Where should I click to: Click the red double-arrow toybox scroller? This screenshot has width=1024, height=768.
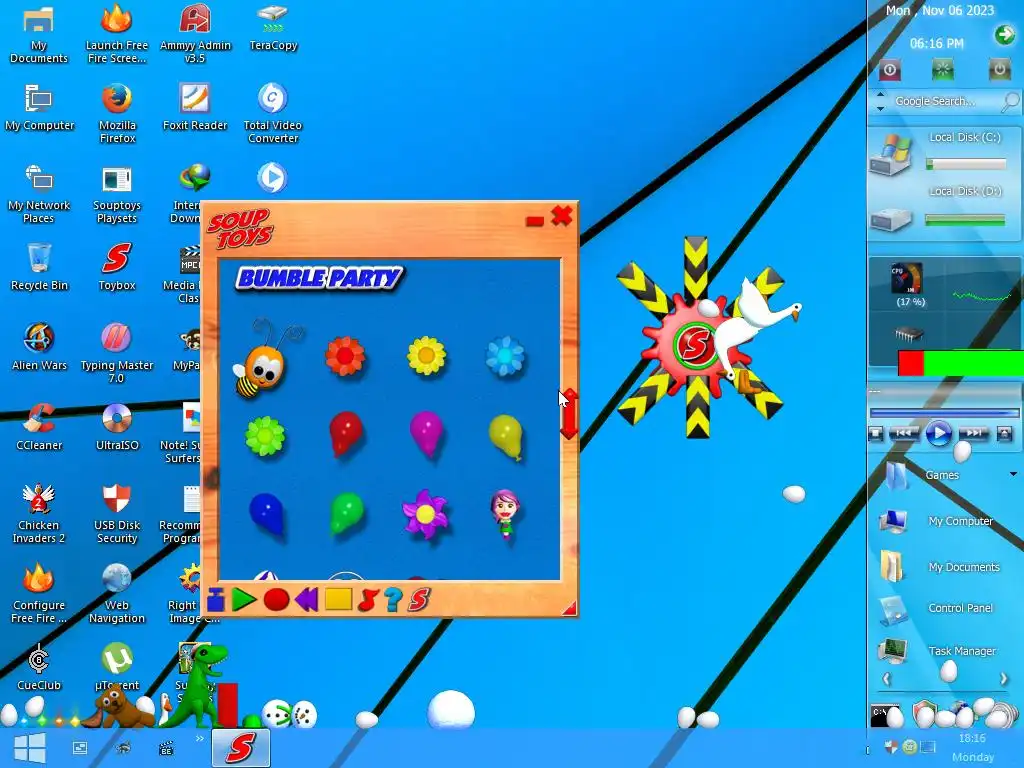click(569, 414)
